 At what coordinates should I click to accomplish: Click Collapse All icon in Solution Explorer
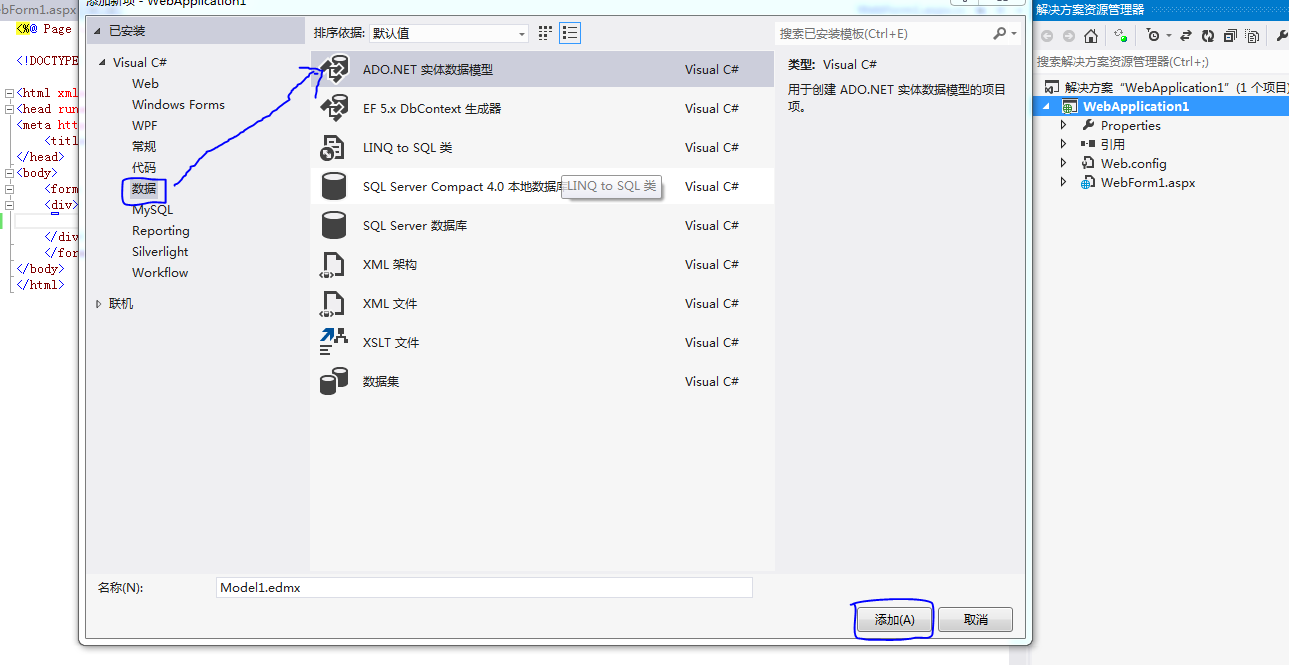1230,36
